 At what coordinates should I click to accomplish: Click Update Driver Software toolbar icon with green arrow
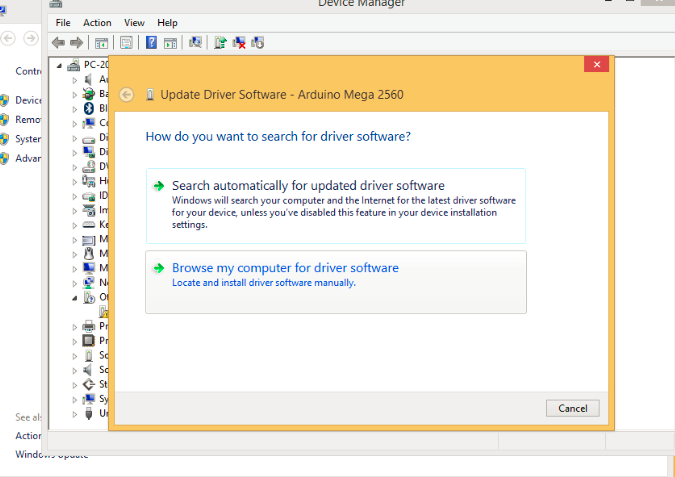[220, 42]
